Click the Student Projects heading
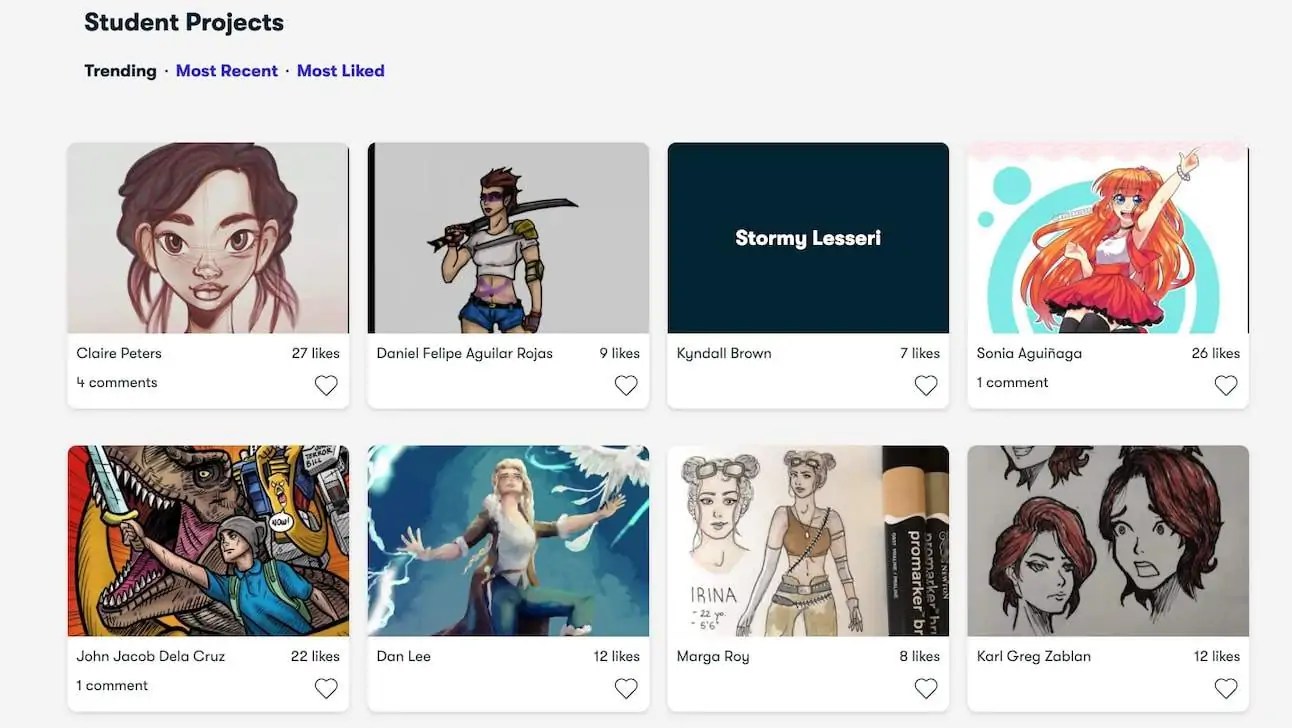 [184, 20]
